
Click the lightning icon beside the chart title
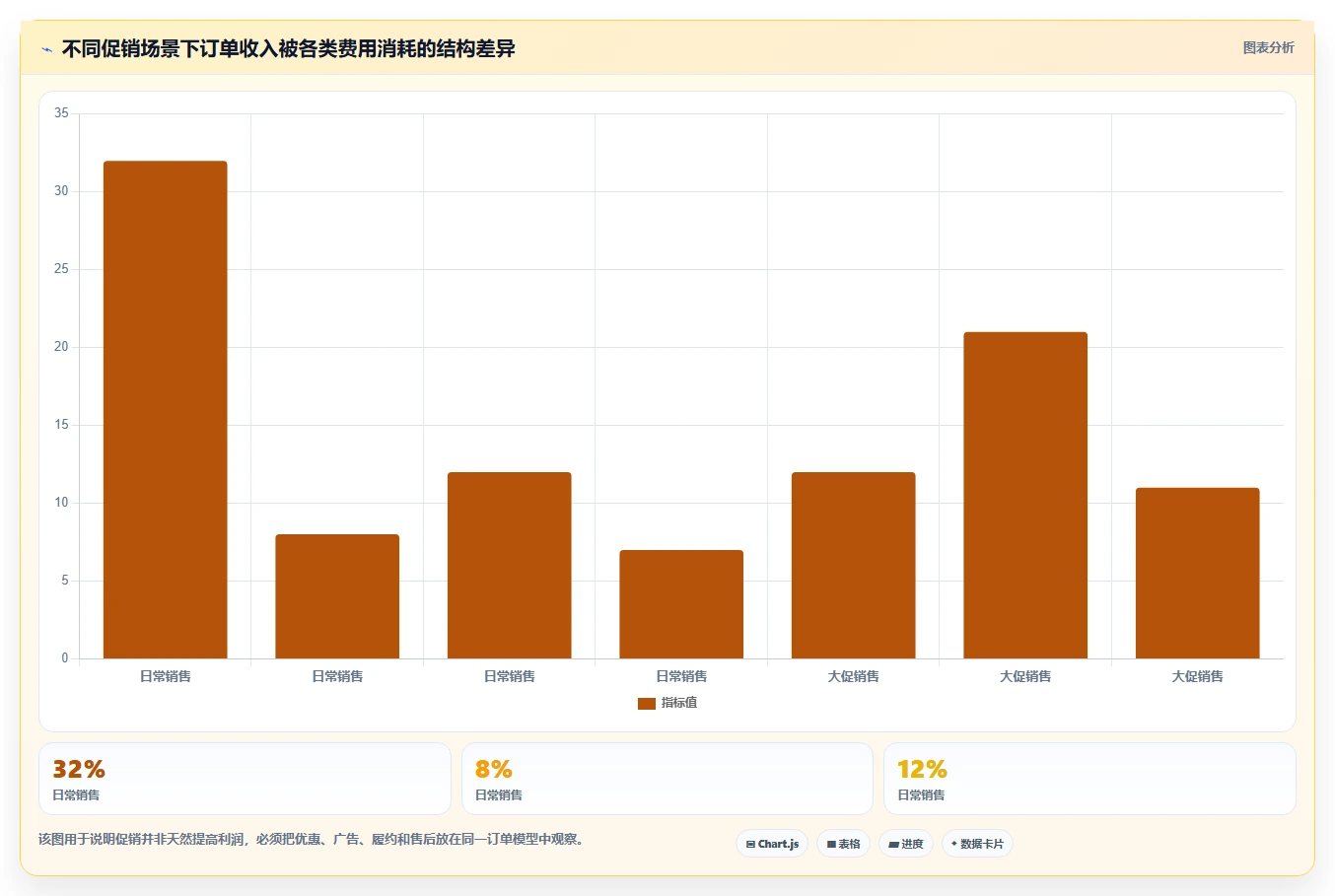46,49
